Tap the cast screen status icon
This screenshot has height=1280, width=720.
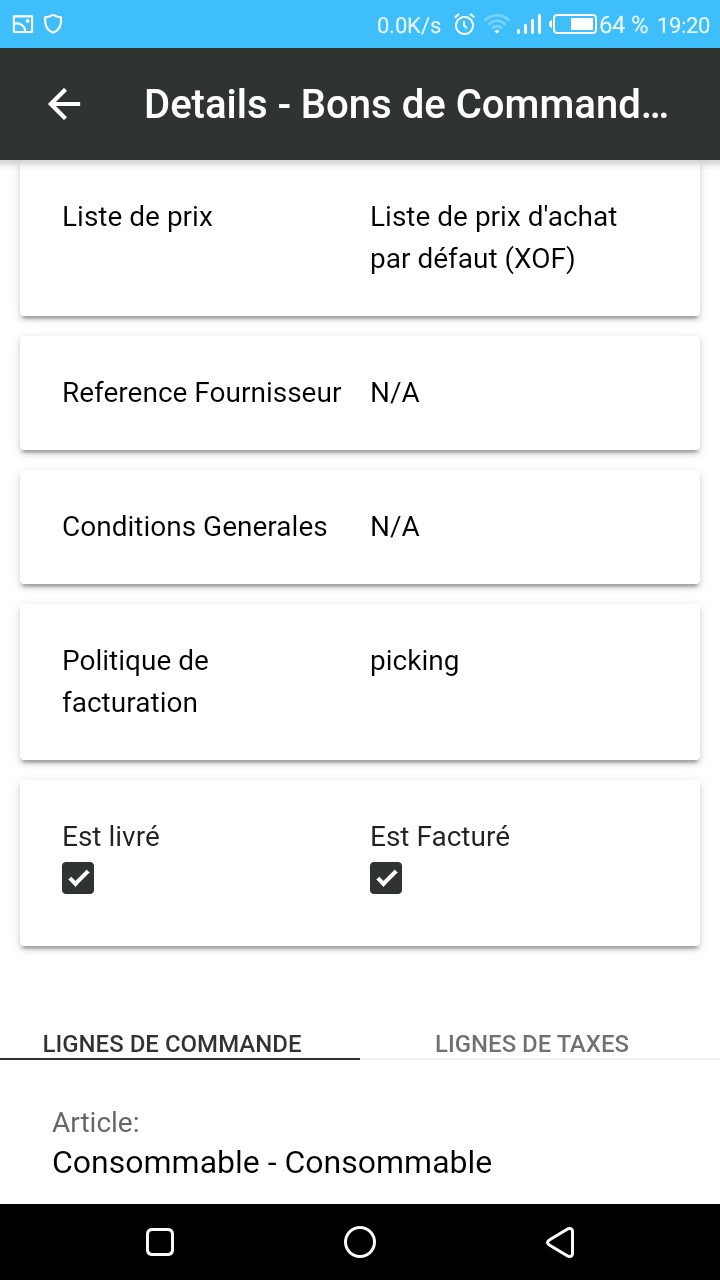pyautogui.click(x=22, y=24)
